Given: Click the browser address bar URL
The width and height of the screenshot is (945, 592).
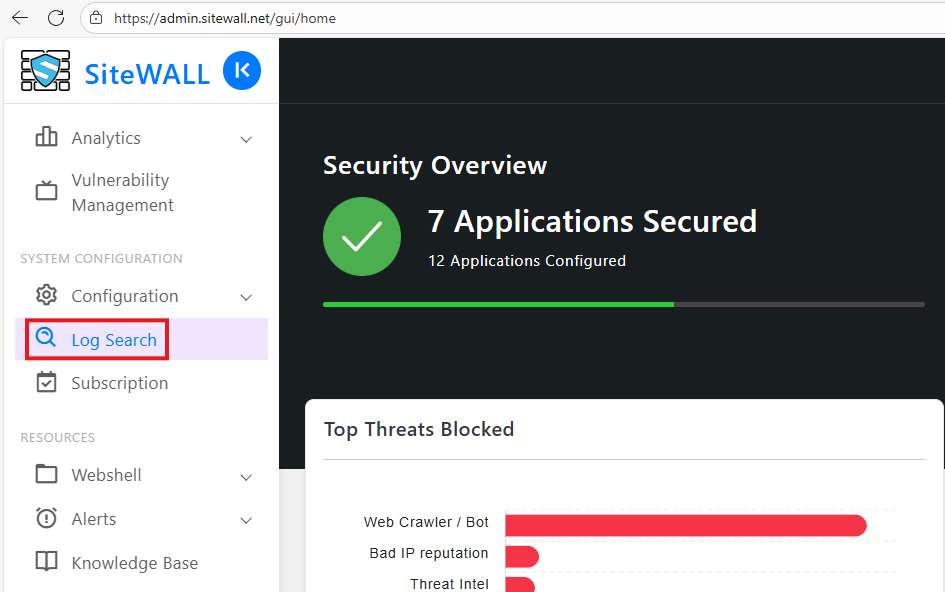Looking at the screenshot, I should pyautogui.click(x=224, y=18).
